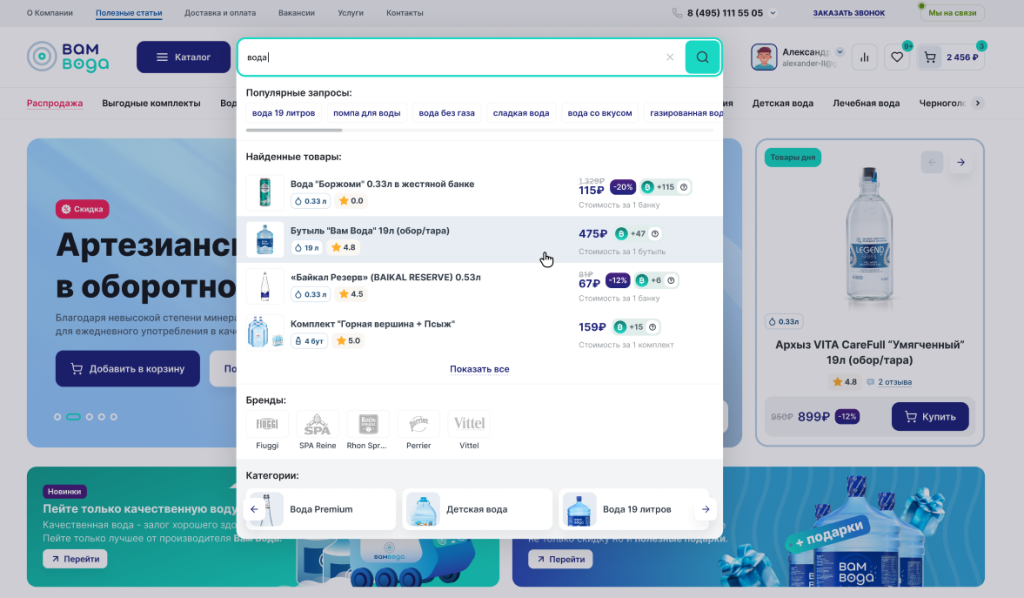Click Показать все link
Image resolution: width=1024 pixels, height=598 pixels.
point(479,369)
